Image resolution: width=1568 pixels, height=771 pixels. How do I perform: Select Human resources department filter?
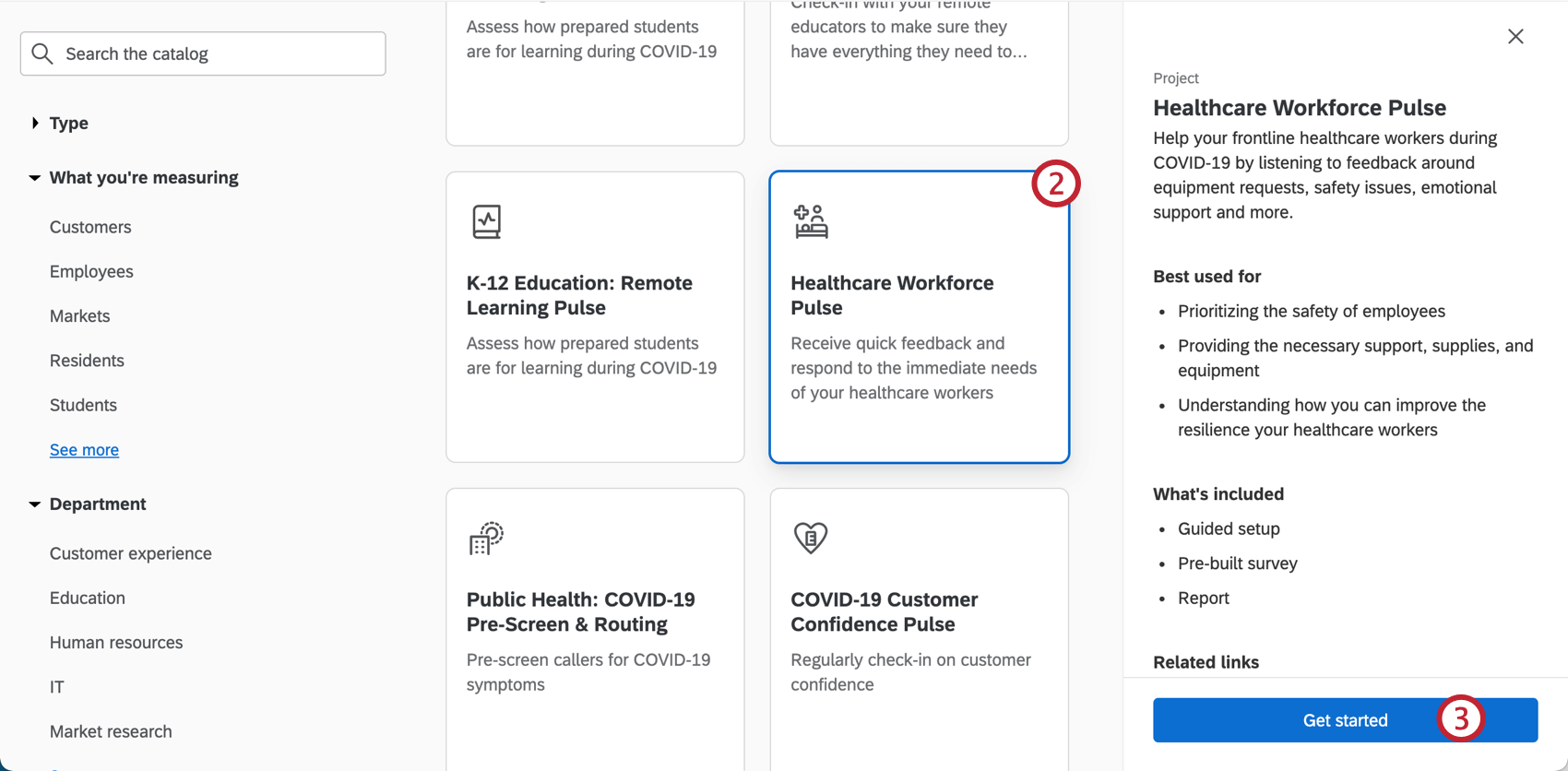point(116,642)
